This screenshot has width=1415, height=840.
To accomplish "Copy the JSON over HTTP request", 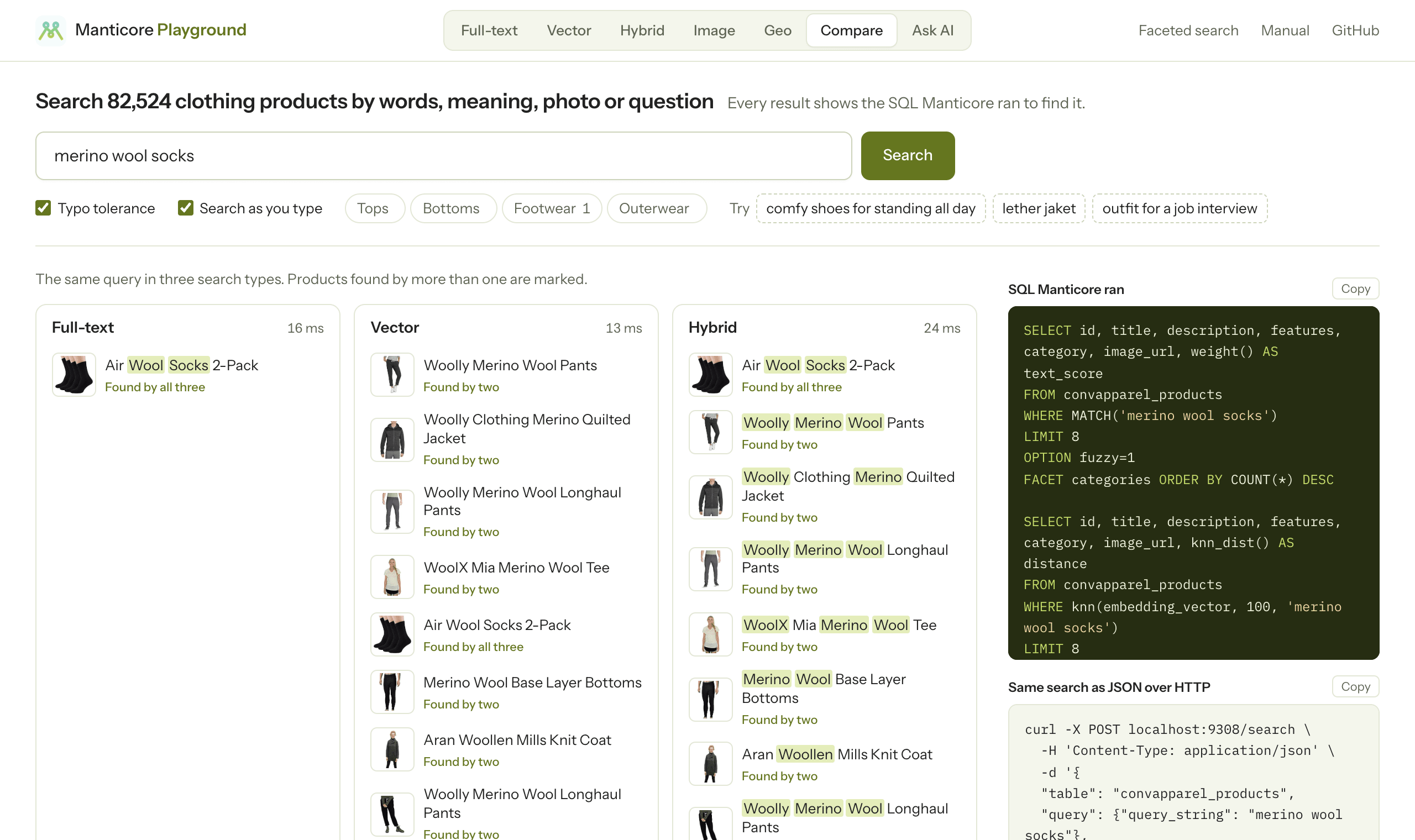I will point(1355,686).
